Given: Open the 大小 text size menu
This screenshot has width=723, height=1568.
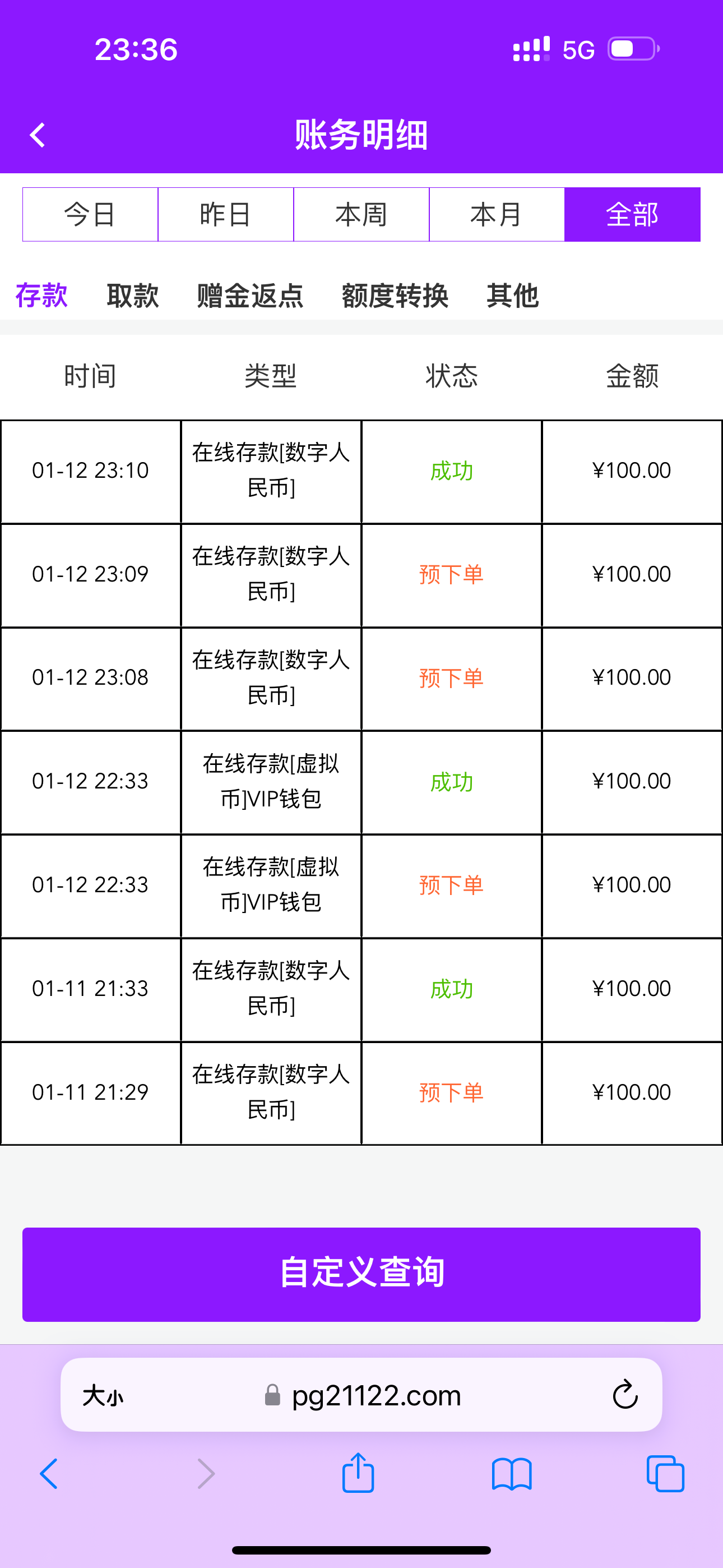Looking at the screenshot, I should tap(103, 1396).
